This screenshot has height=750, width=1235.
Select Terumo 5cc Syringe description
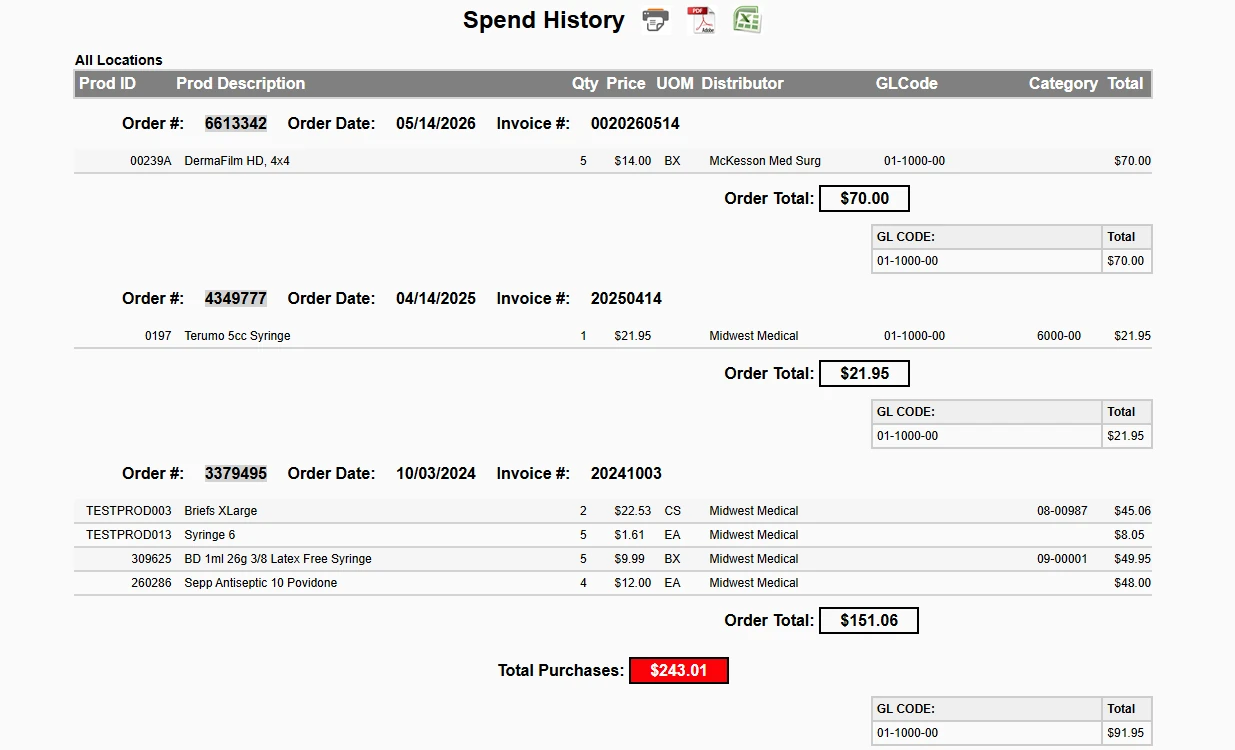[237, 335]
